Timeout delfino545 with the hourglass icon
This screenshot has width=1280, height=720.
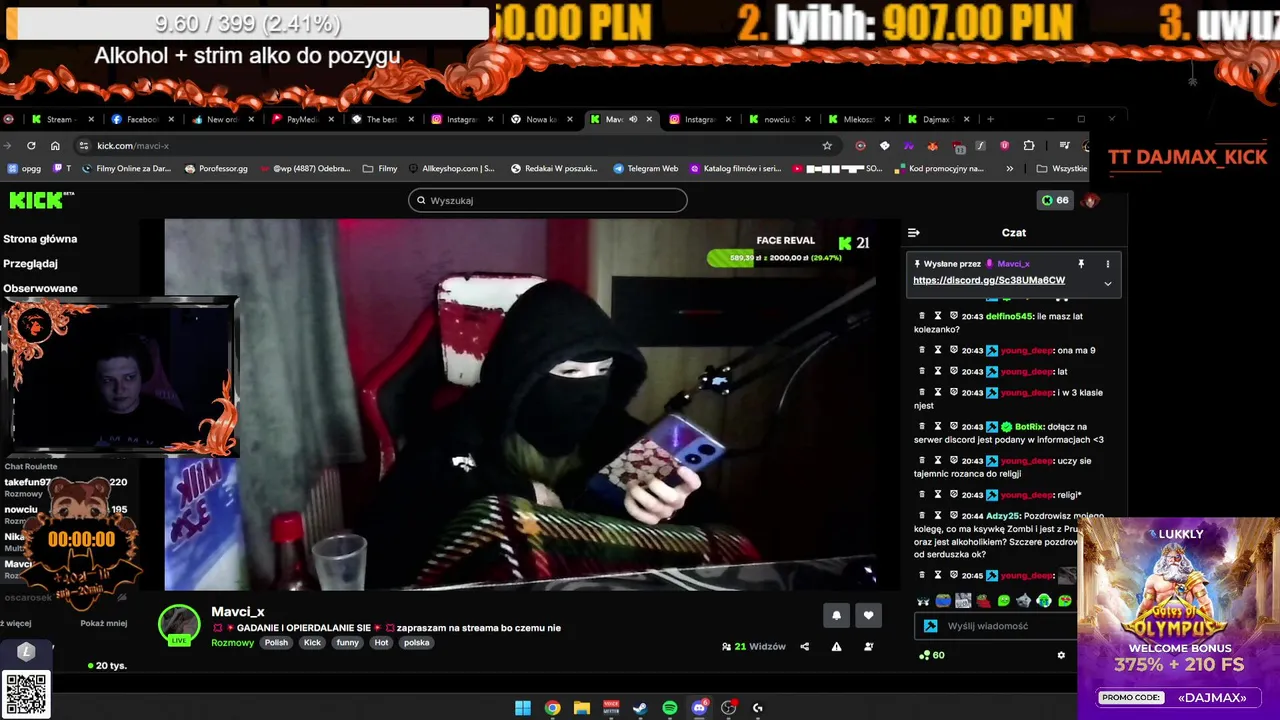[x=938, y=316]
